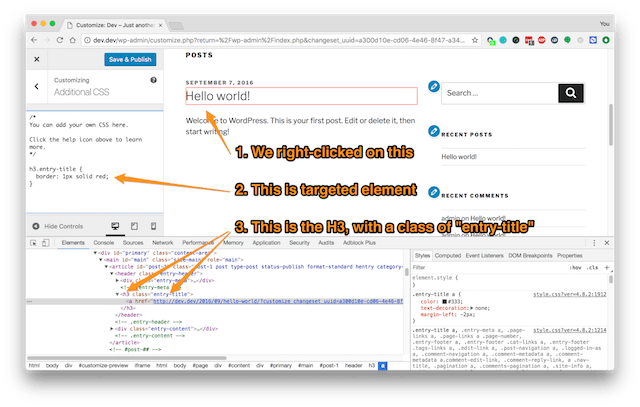
Task: Edit the Search widget via pencil icon
Action: click(434, 86)
